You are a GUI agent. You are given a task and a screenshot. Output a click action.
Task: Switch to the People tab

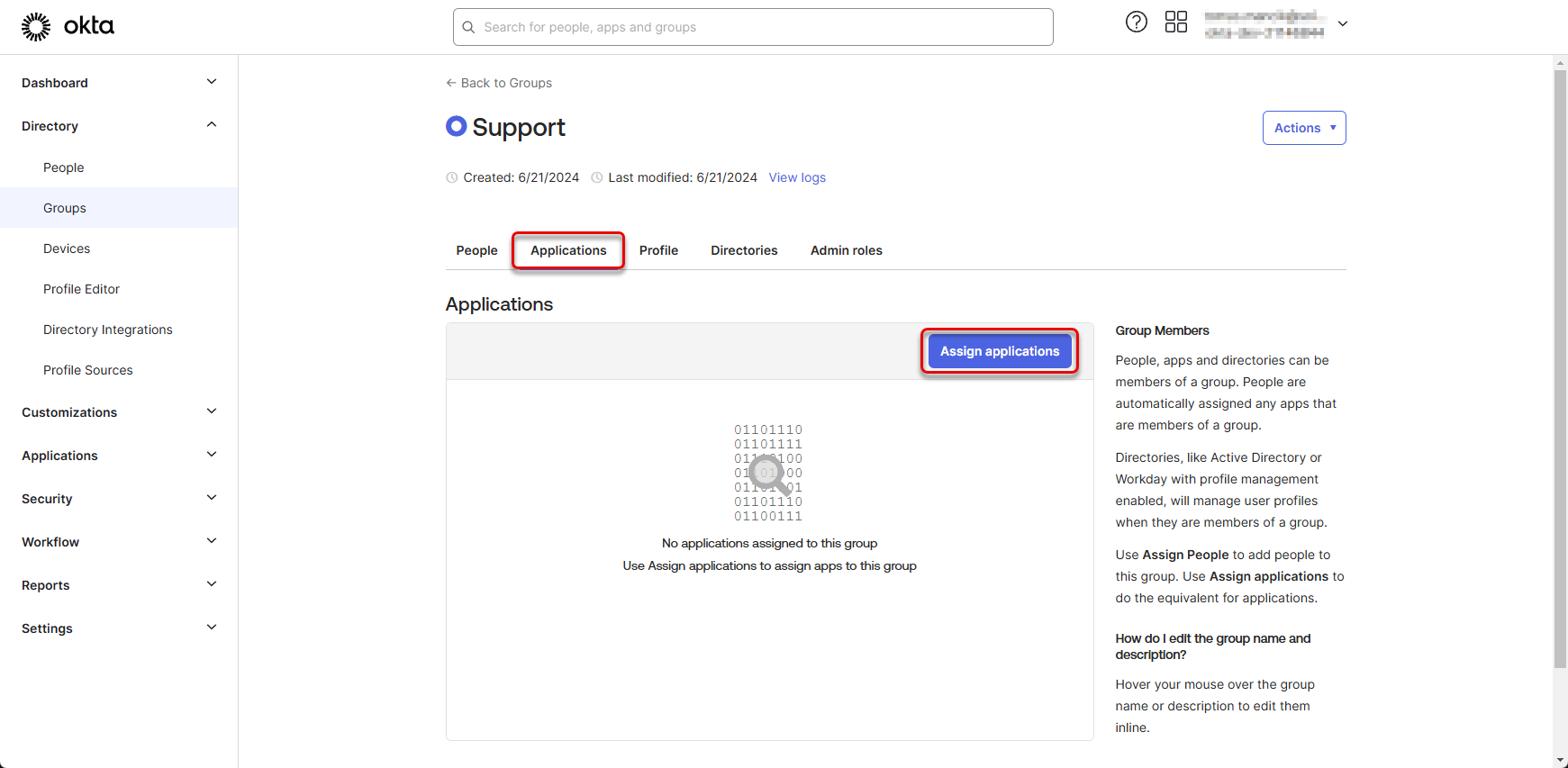click(476, 250)
